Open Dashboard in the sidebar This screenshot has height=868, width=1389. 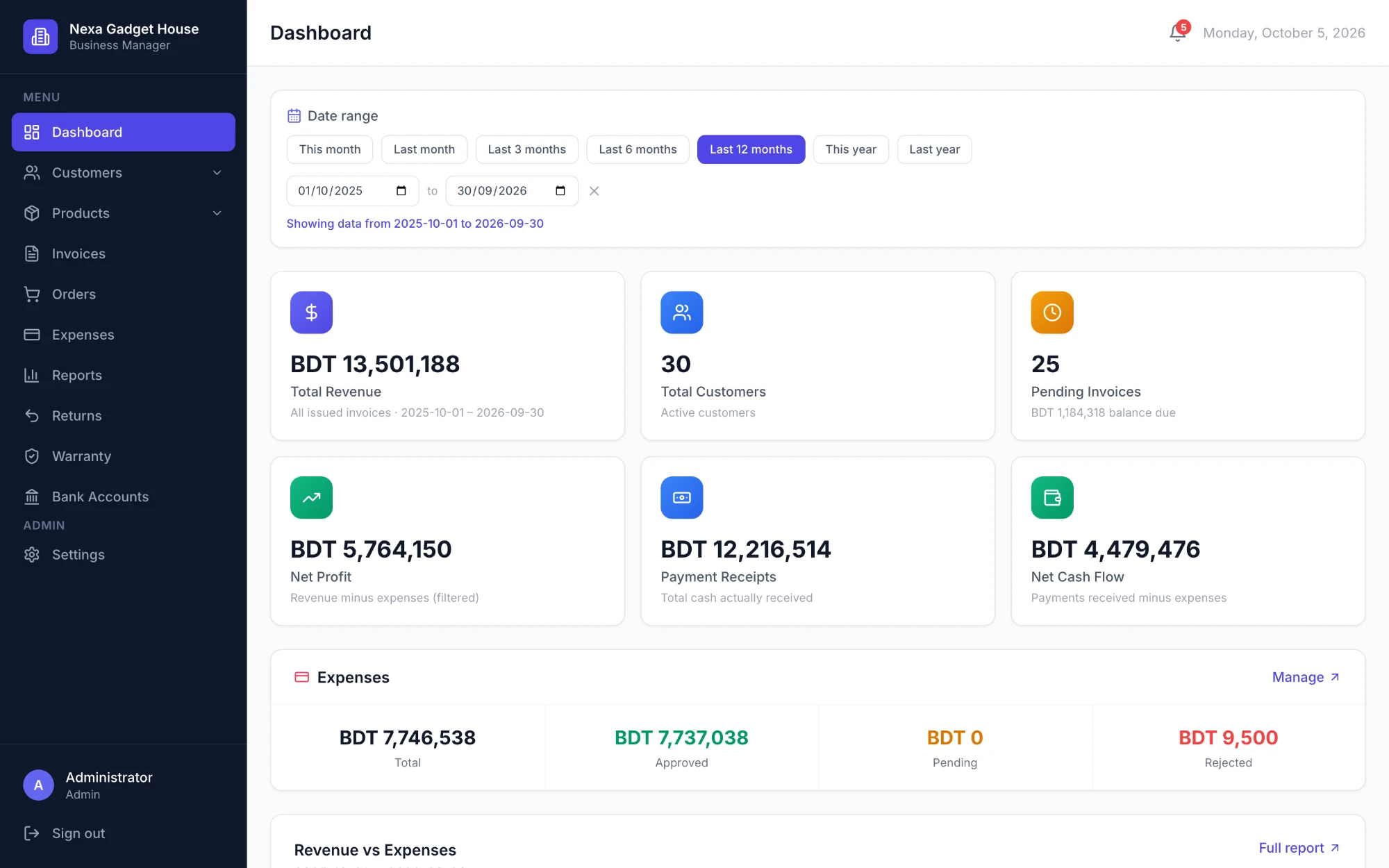click(124, 132)
